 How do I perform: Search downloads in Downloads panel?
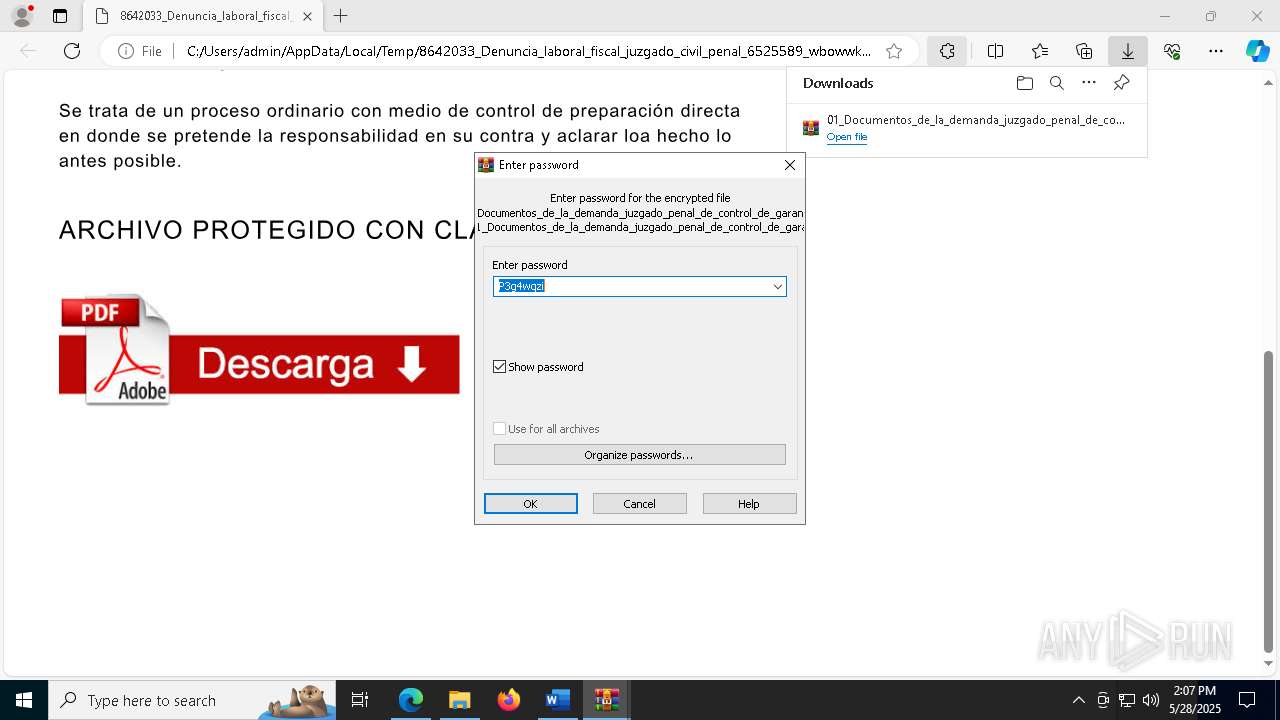pyautogui.click(x=1056, y=83)
